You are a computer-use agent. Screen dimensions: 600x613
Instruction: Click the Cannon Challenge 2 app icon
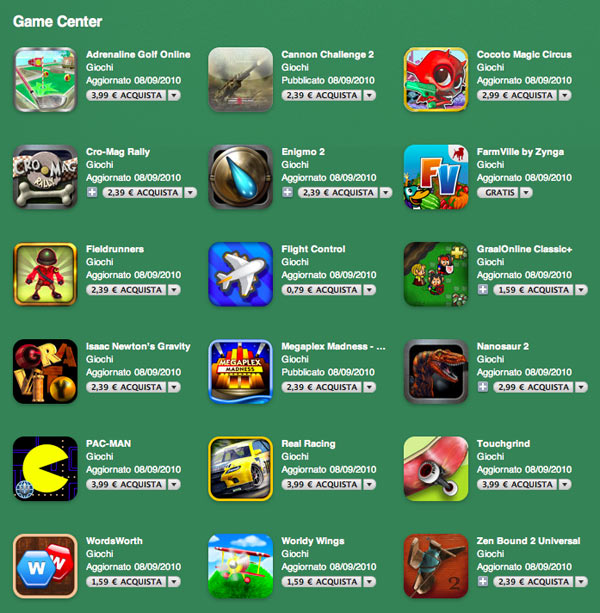point(240,80)
